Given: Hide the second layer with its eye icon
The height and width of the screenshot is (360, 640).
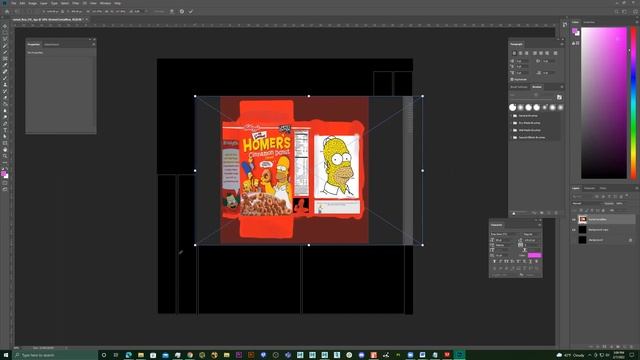Looking at the screenshot, I should pyautogui.click(x=573, y=229).
